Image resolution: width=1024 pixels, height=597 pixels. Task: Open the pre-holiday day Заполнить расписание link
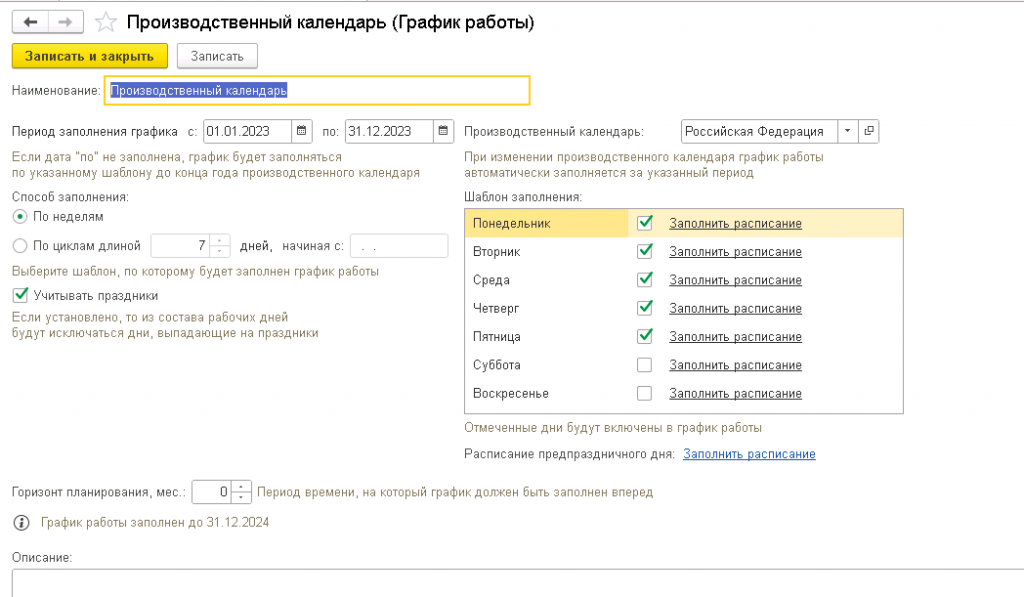(749, 454)
